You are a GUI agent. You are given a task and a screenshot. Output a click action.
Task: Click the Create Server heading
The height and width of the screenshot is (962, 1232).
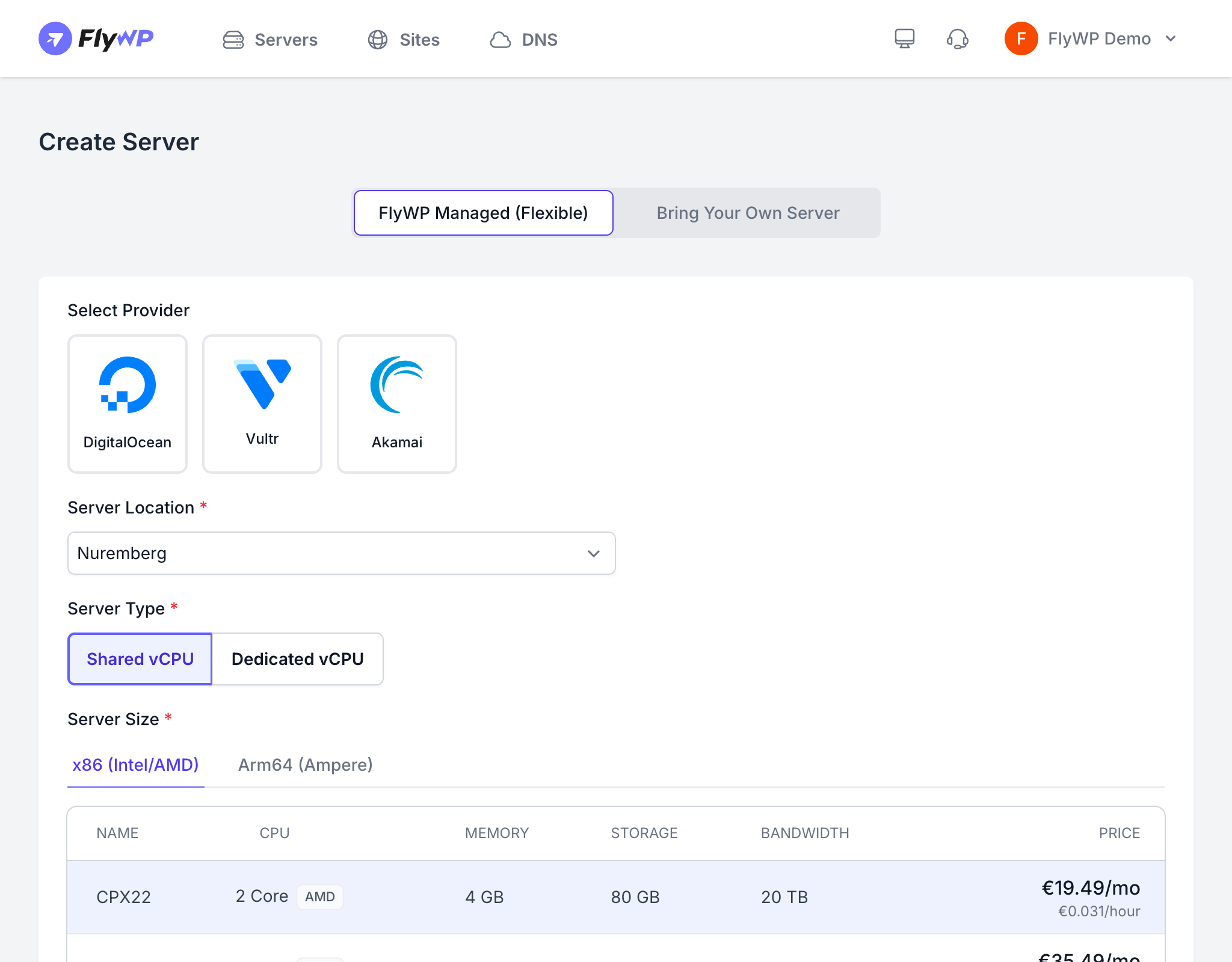click(119, 142)
